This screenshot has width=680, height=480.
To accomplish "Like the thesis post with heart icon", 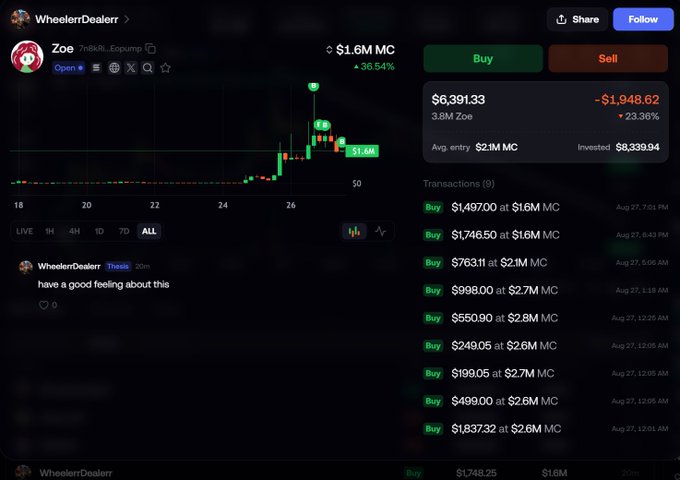I will 44,305.
